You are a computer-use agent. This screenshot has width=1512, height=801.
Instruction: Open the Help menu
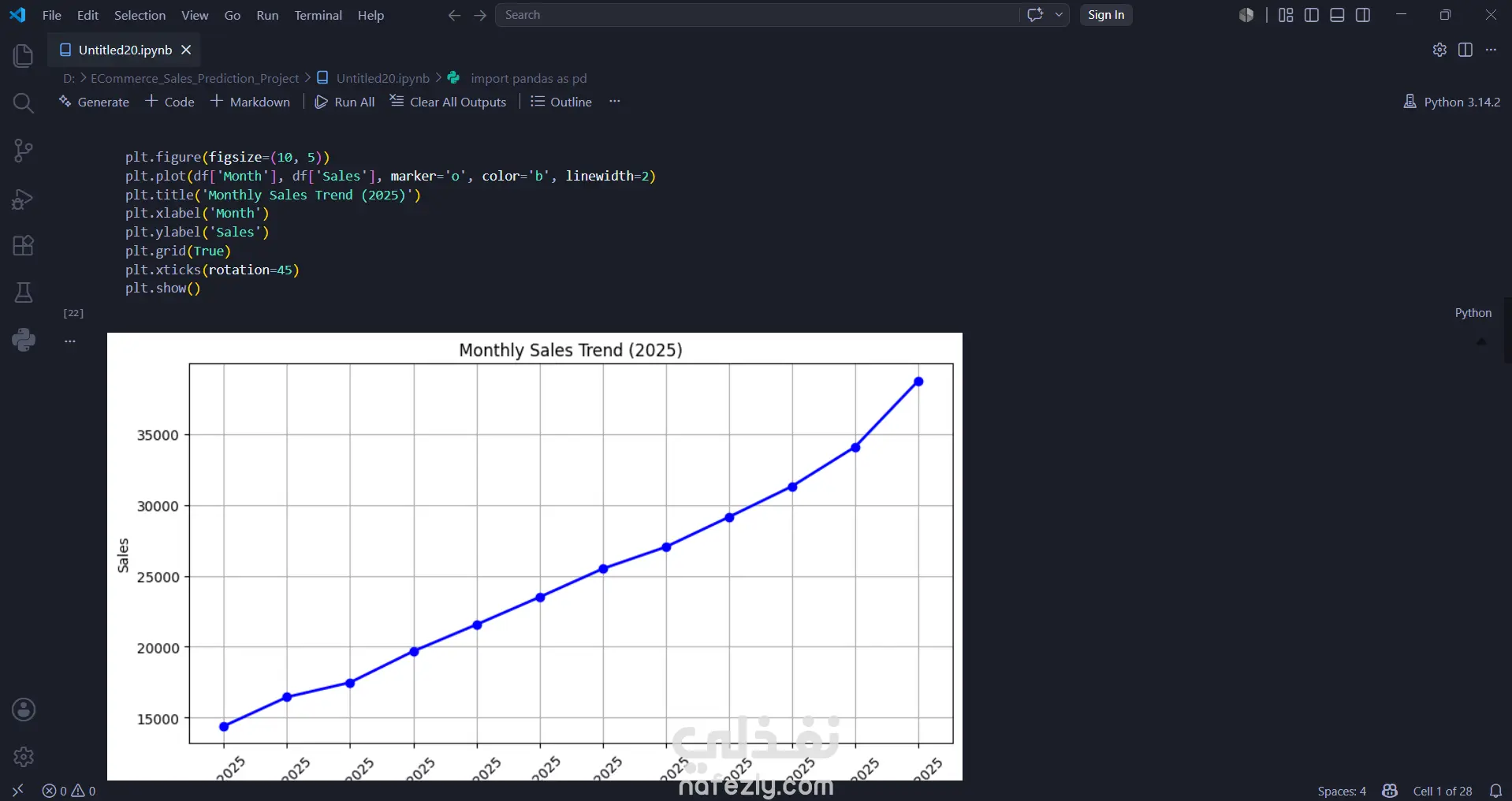click(371, 15)
